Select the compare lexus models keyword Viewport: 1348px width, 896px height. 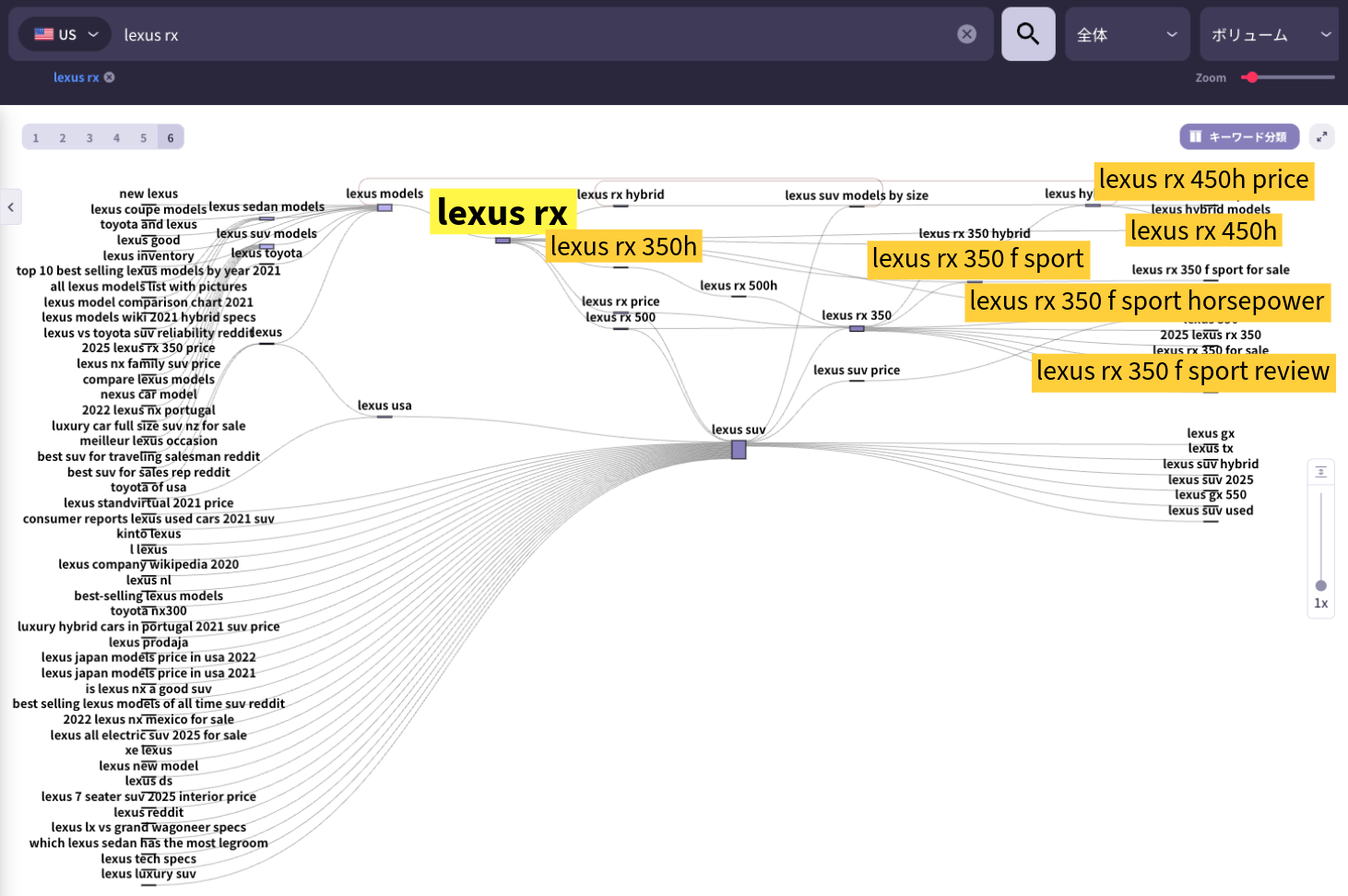click(x=148, y=379)
